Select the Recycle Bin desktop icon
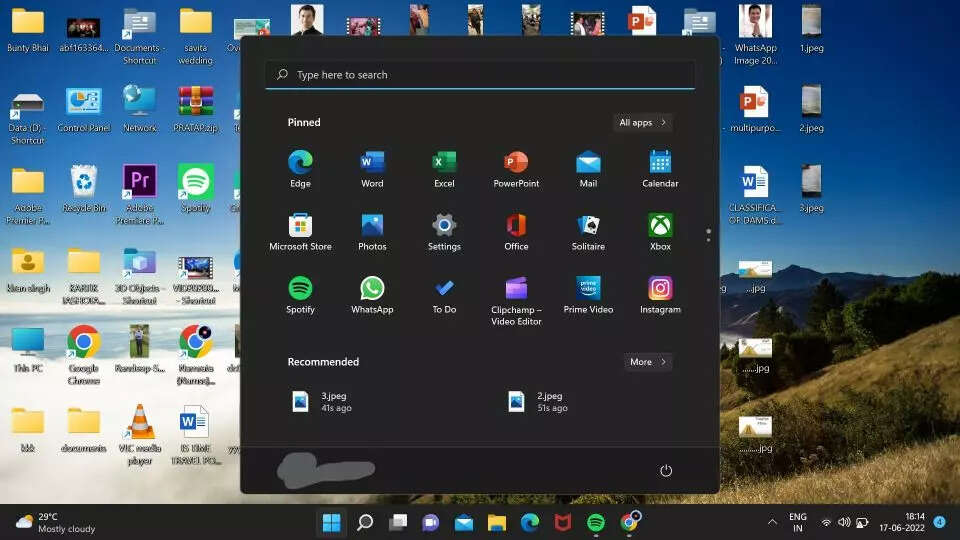960x540 pixels. point(84,189)
